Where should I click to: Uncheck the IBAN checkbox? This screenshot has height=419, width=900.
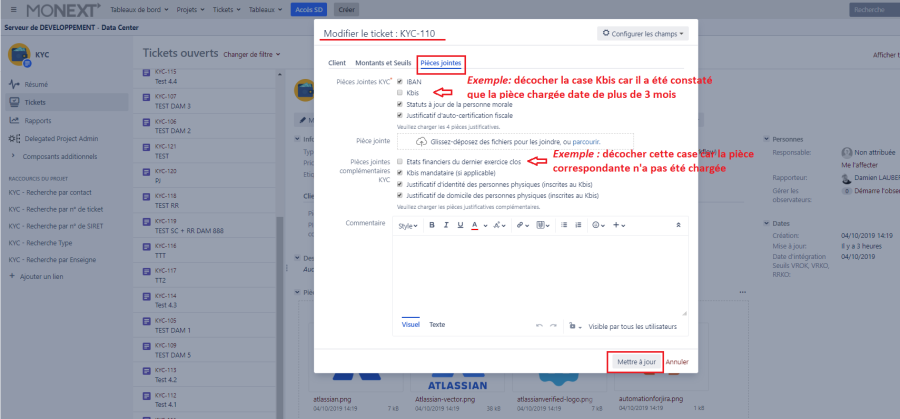point(400,82)
